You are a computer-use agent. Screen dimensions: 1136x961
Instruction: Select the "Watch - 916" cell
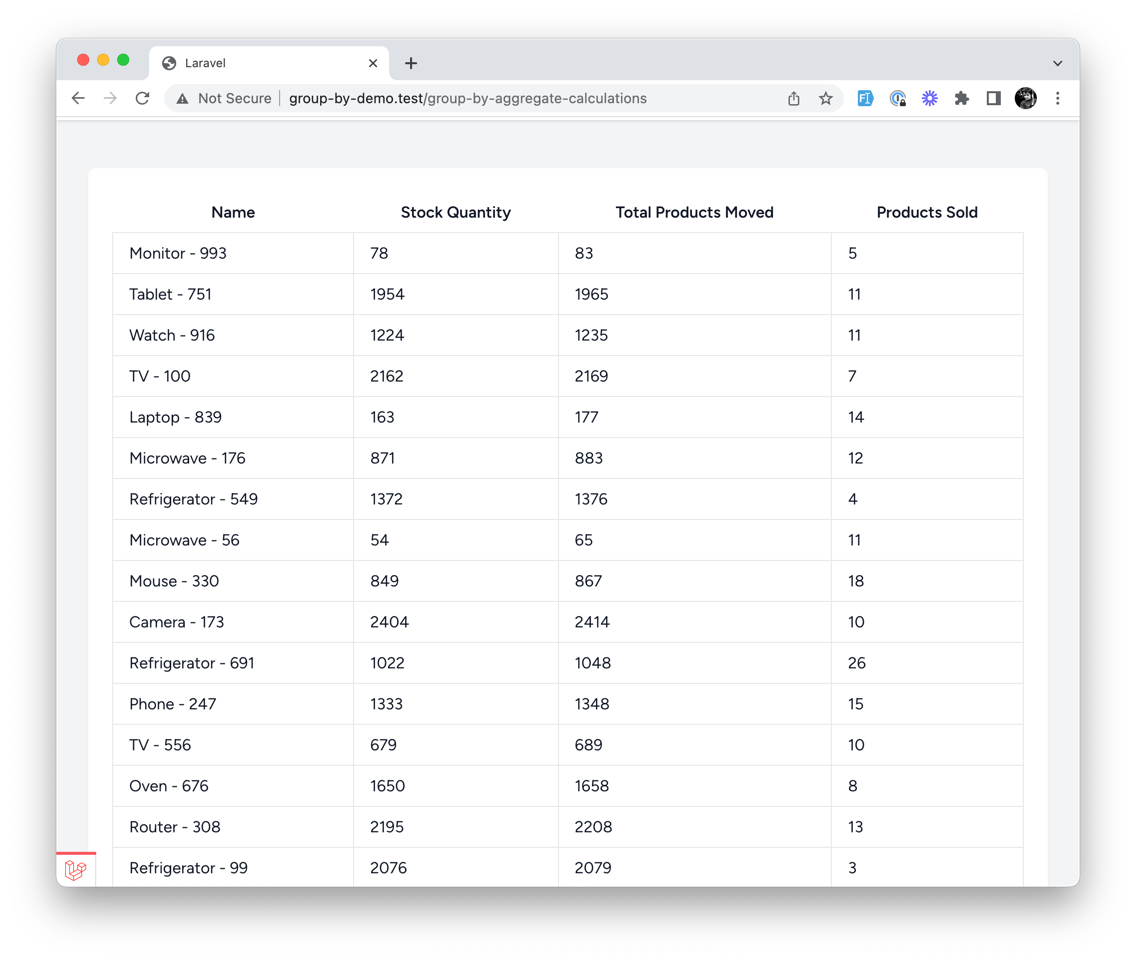[233, 336]
